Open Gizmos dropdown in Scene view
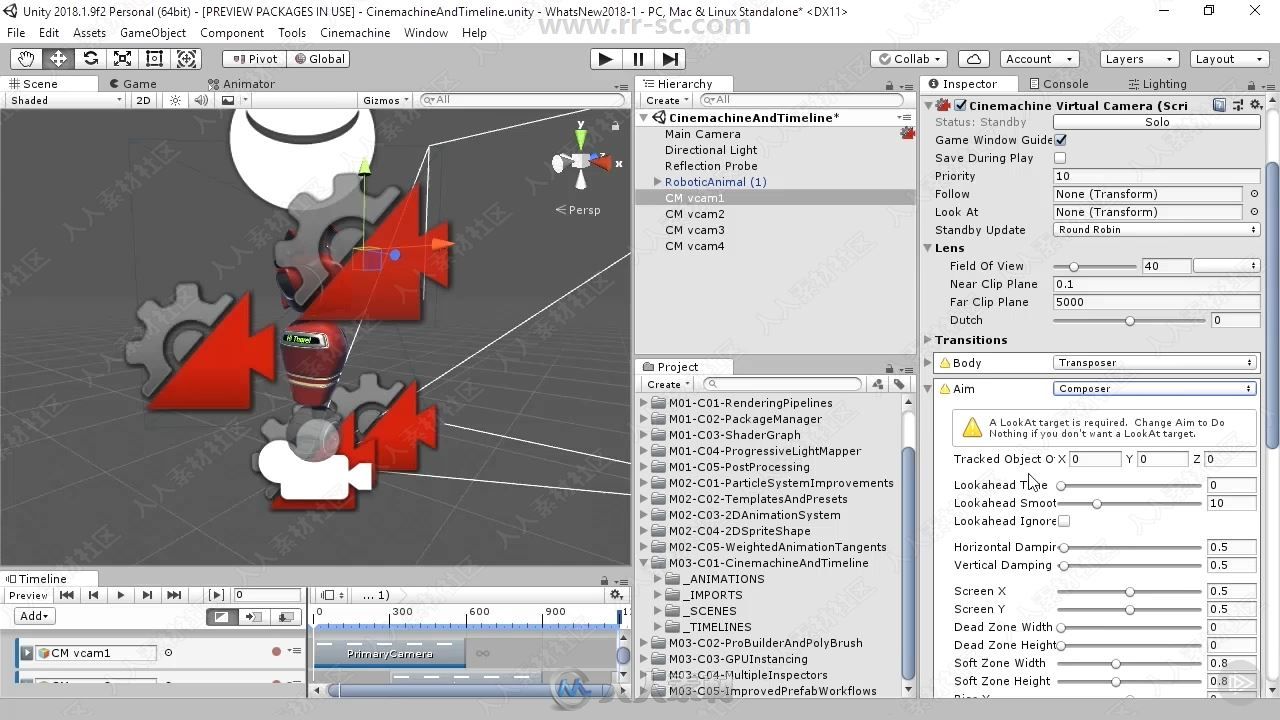This screenshot has height=720, width=1280. coord(386,100)
